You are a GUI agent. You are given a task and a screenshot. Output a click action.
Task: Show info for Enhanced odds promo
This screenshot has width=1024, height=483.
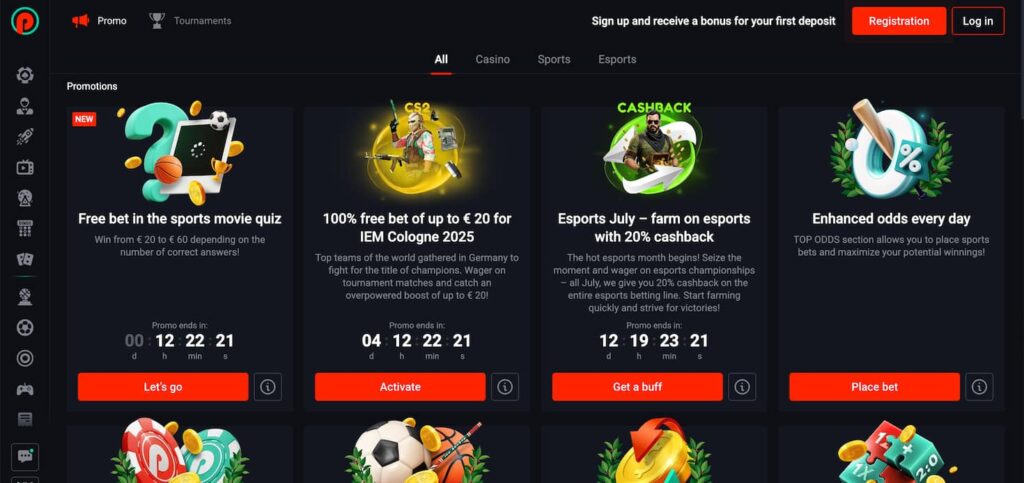[x=979, y=387]
